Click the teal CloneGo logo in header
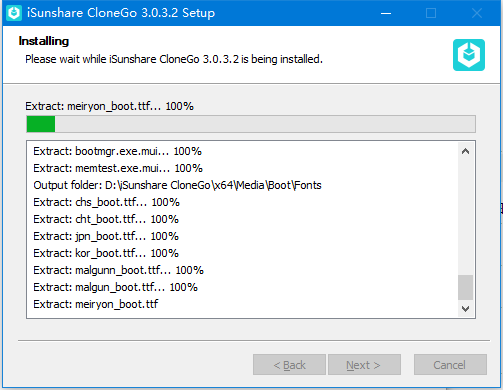The width and height of the screenshot is (503, 390). pyautogui.click(x=469, y=55)
